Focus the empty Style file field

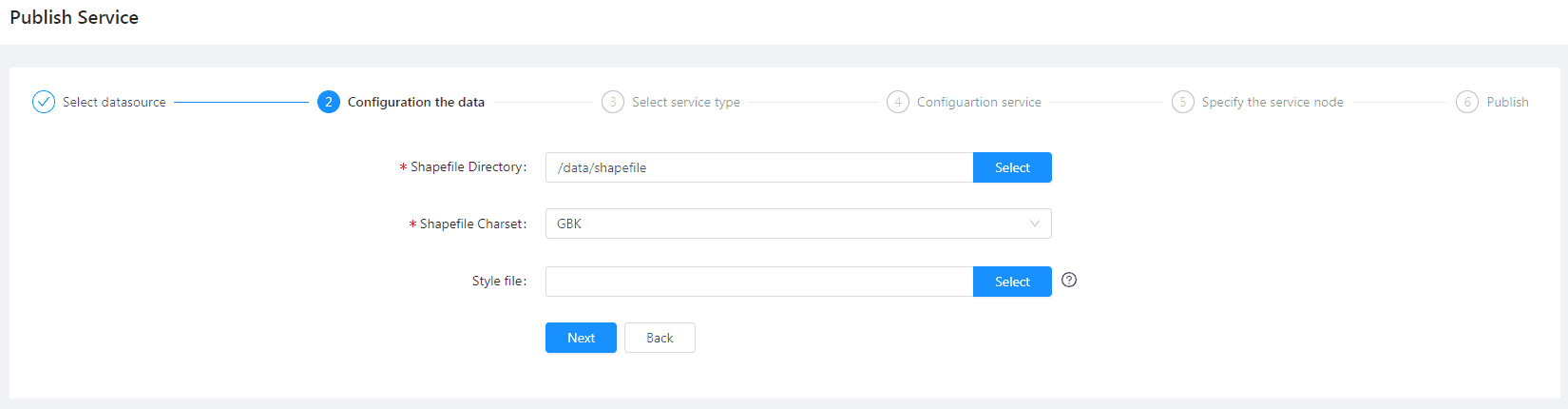pos(759,282)
